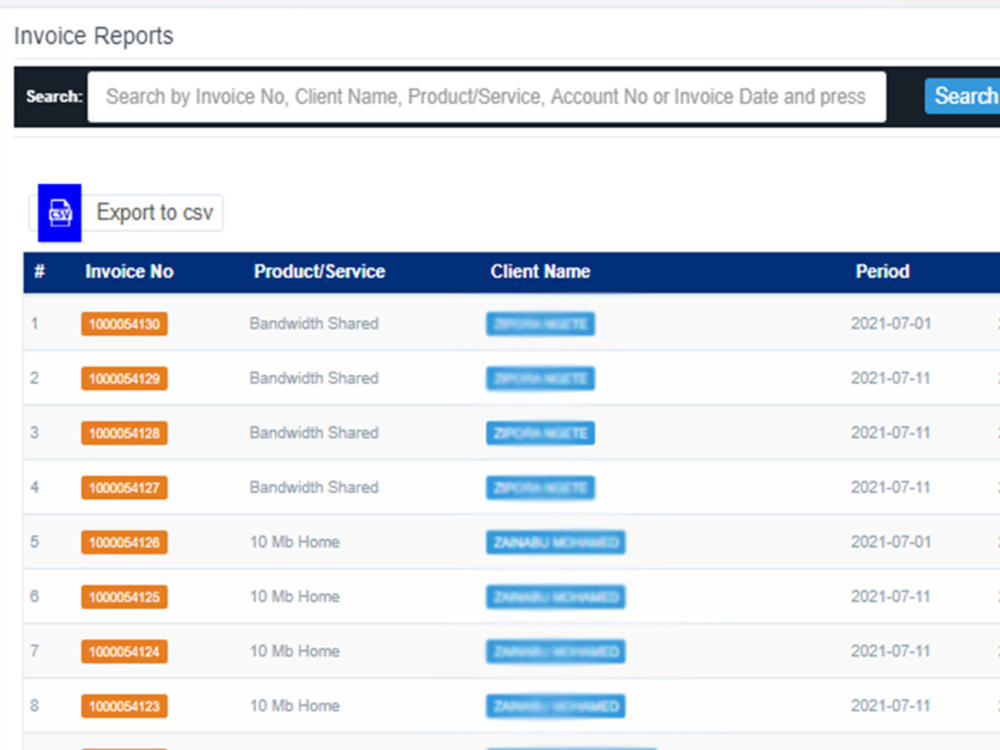Click Bandwidth Shared in row 4

pyautogui.click(x=314, y=487)
